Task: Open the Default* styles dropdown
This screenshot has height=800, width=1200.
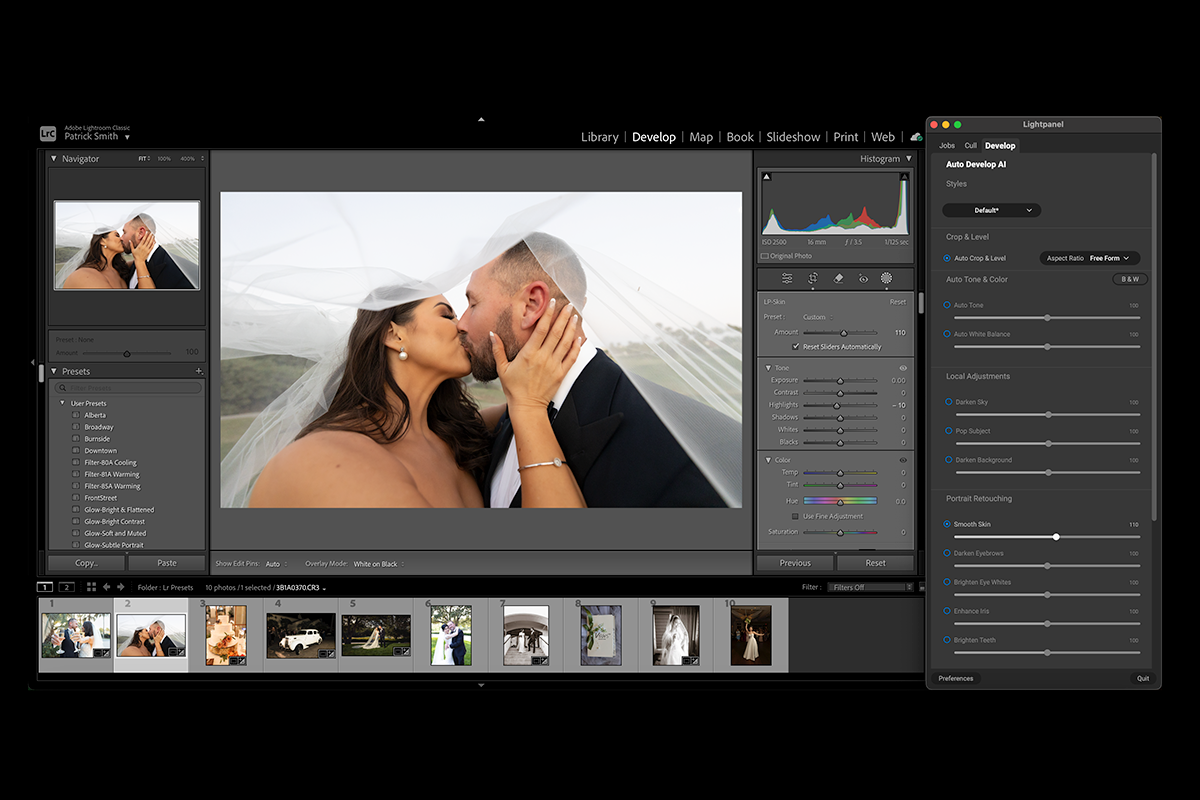Action: point(992,210)
